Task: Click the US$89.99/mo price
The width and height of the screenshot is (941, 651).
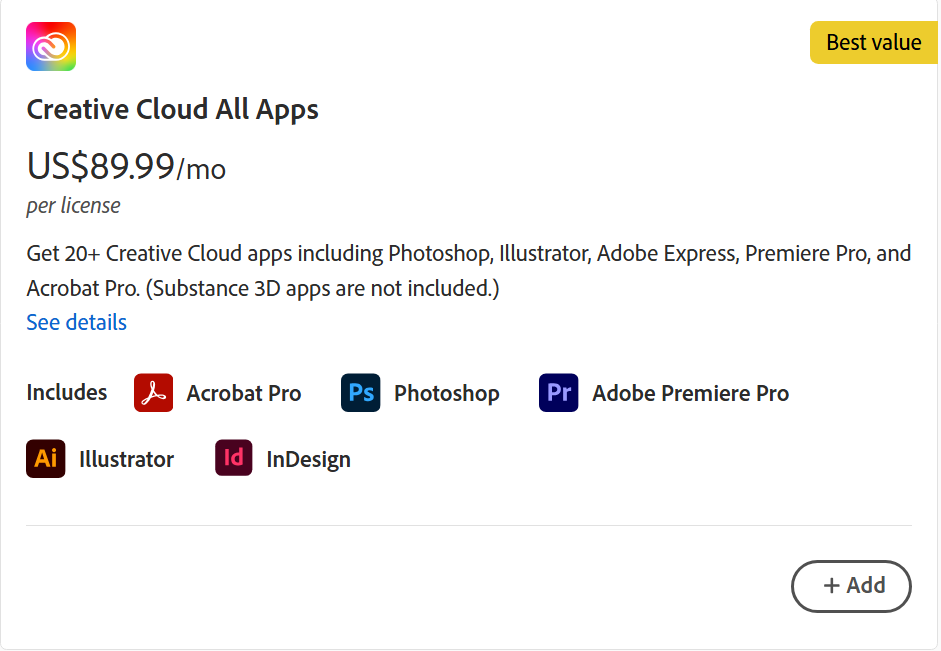Action: coord(126,166)
